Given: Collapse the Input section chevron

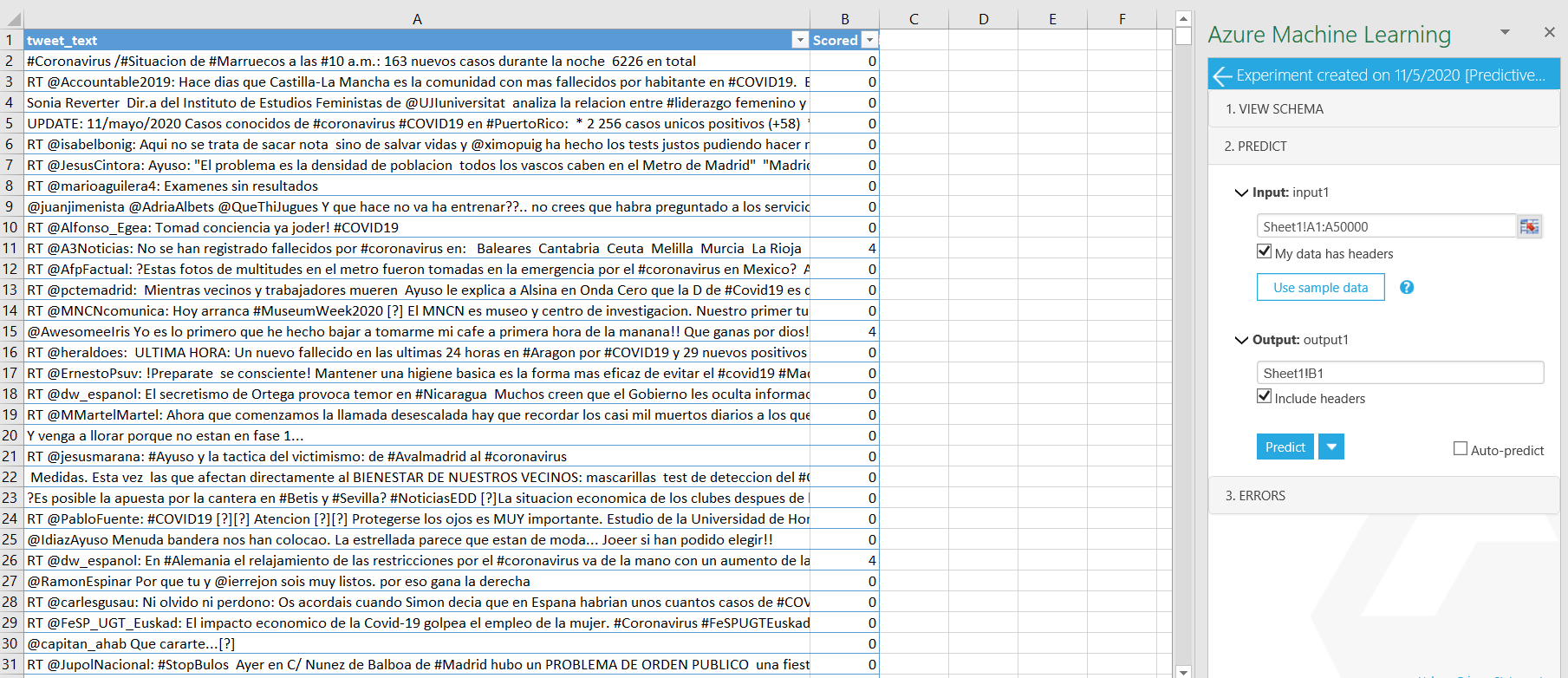Looking at the screenshot, I should click(x=1241, y=192).
